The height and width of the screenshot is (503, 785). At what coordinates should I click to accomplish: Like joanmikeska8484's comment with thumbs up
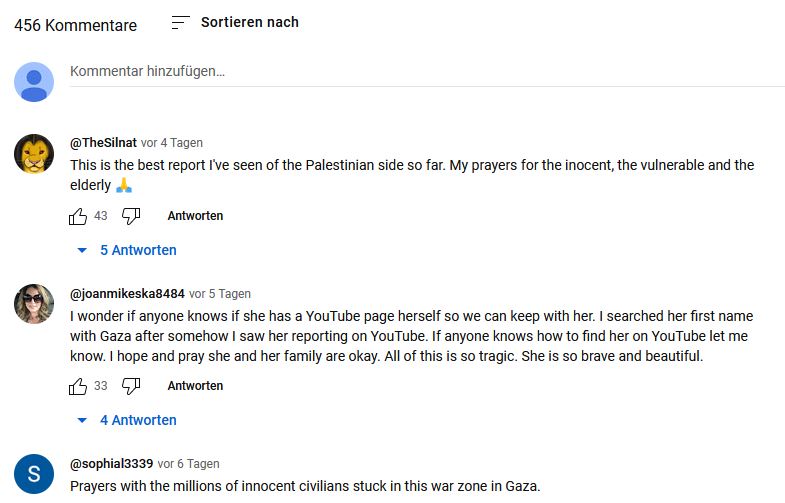78,386
